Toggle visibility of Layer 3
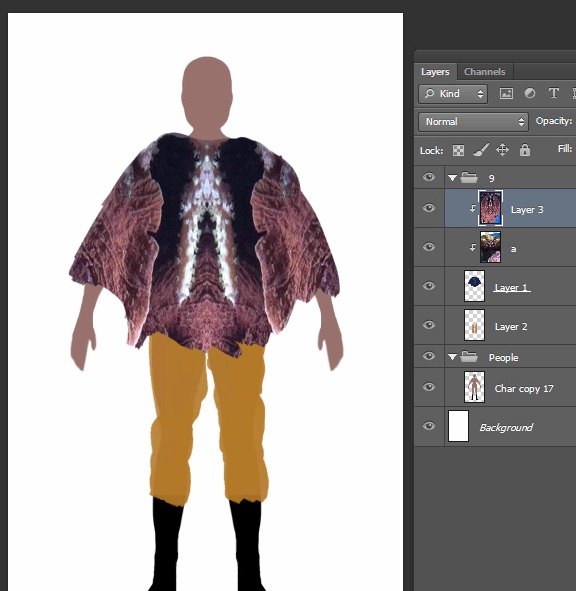The height and width of the screenshot is (591, 576). coord(429,208)
